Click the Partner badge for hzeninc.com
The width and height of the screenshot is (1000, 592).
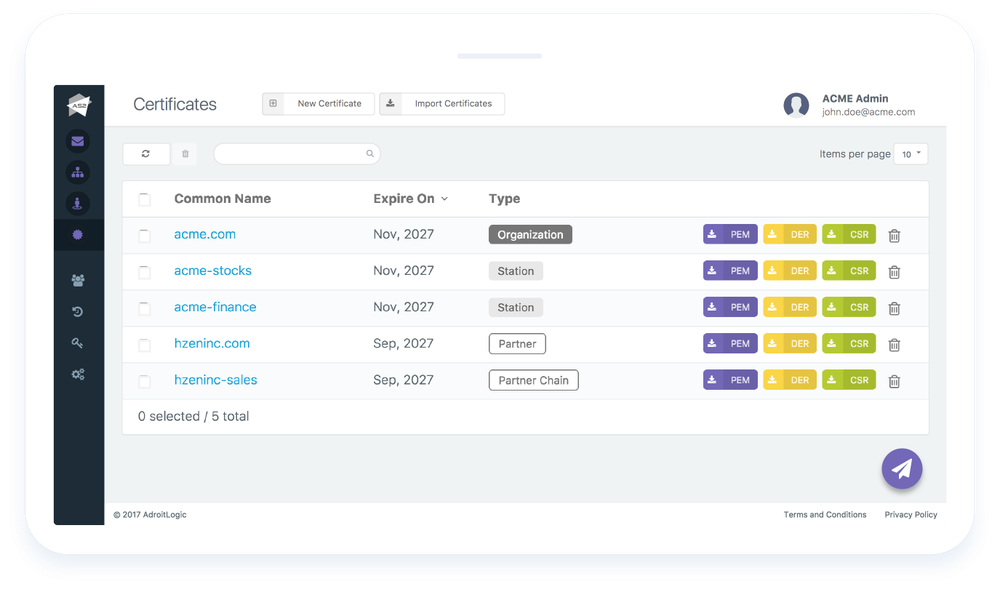pos(517,344)
